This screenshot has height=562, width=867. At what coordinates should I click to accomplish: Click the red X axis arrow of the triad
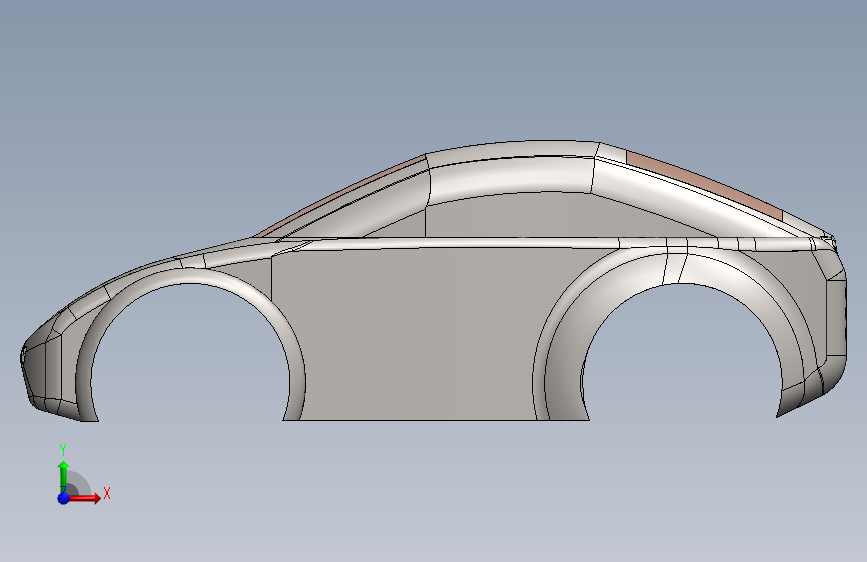85,498
